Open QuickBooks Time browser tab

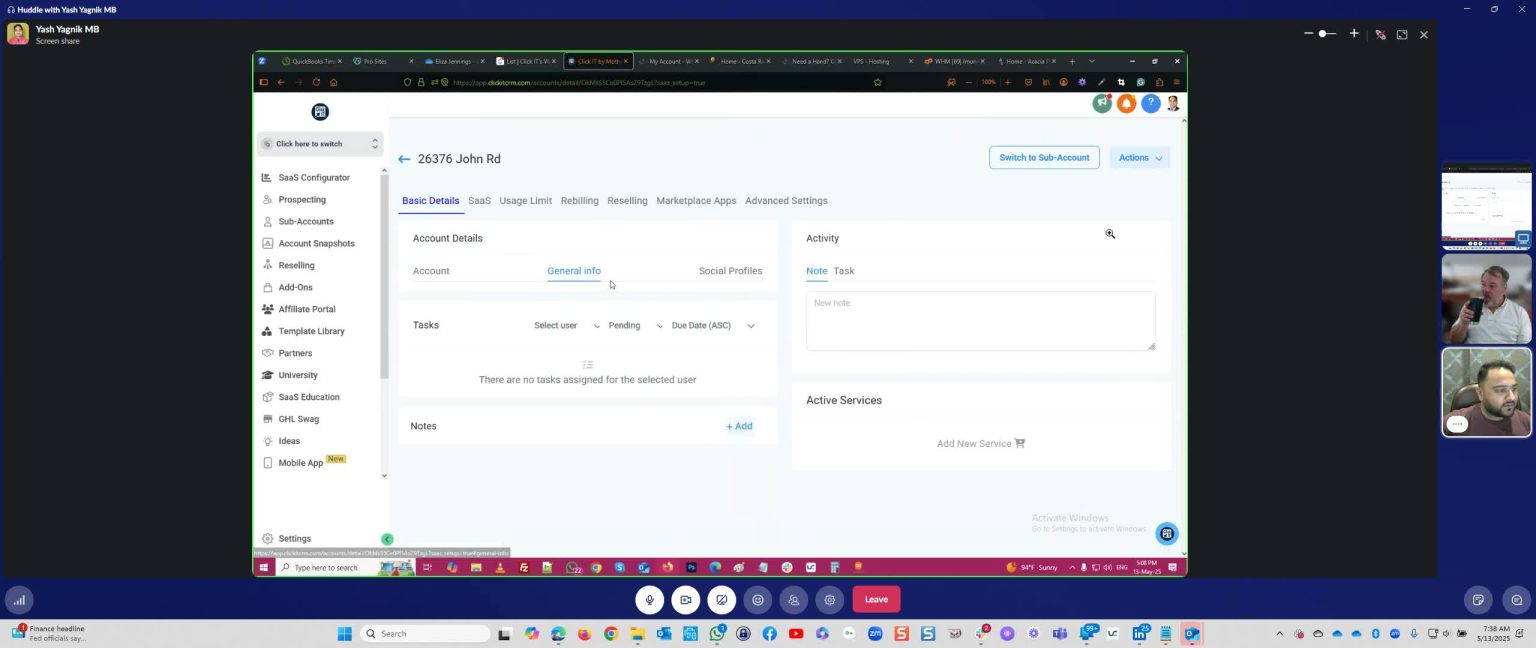pyautogui.click(x=311, y=61)
